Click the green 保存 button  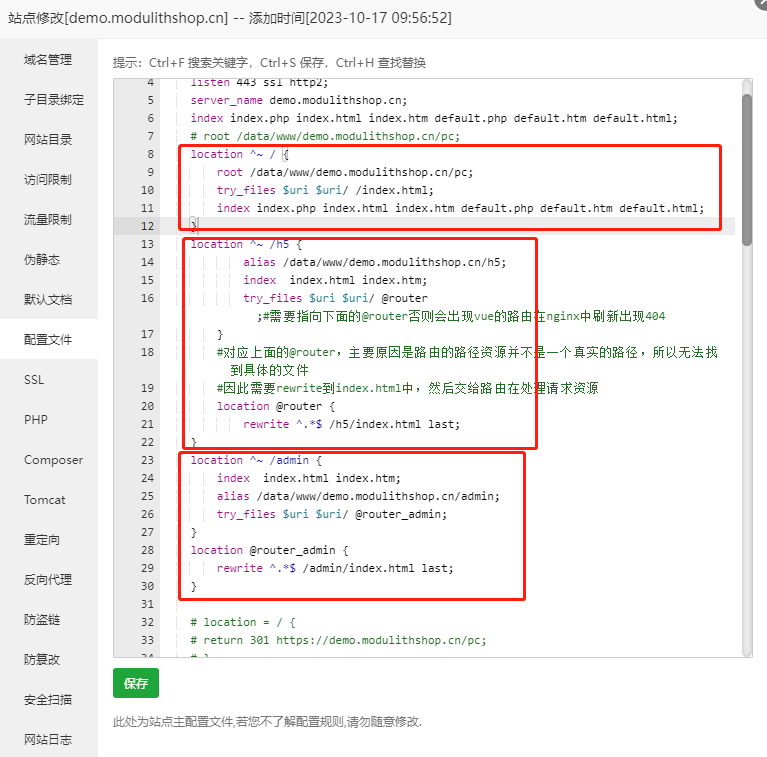coord(136,684)
